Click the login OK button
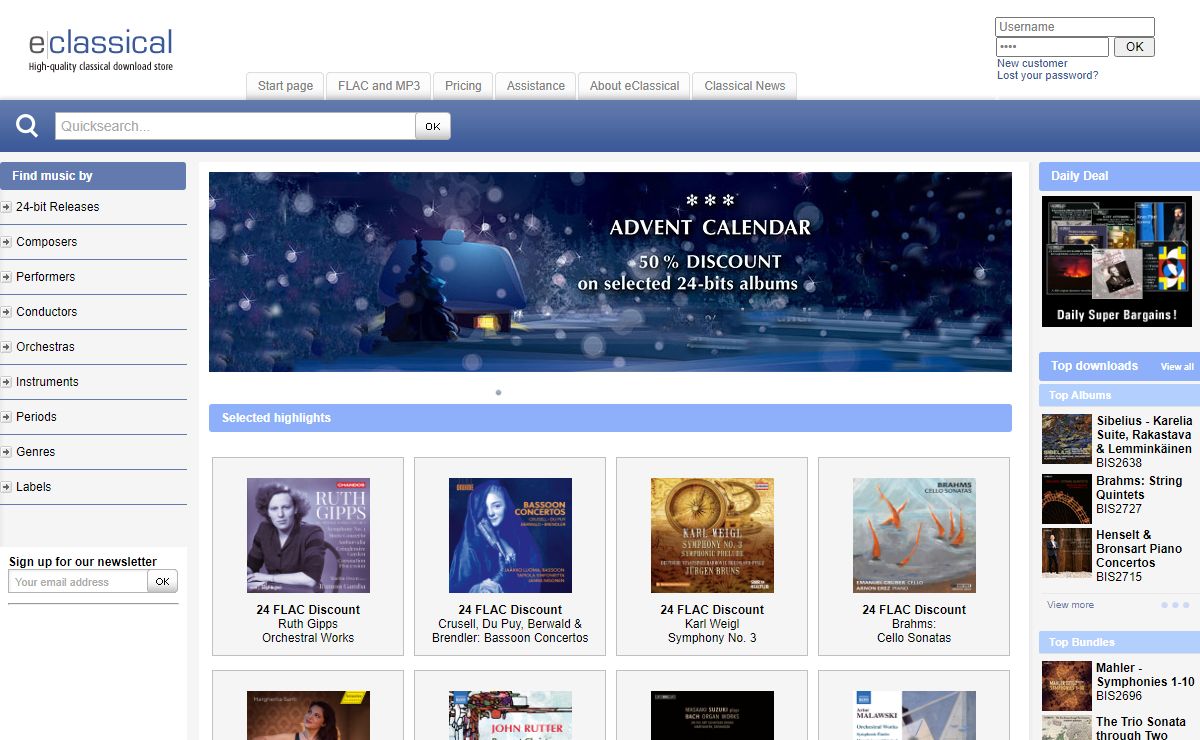The height and width of the screenshot is (740, 1200). [1134, 47]
